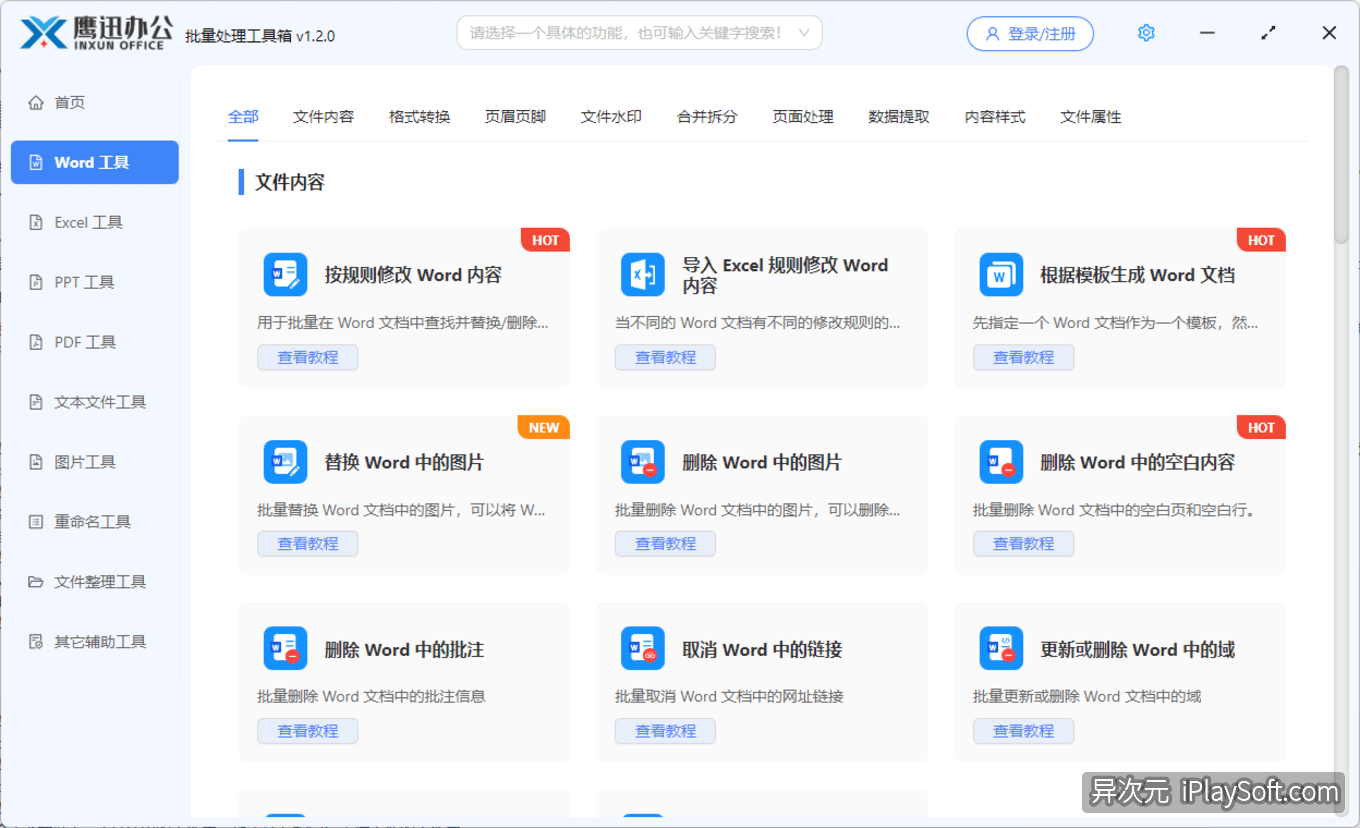The height and width of the screenshot is (828, 1360).
Task: Click the settings gear icon
Action: pos(1146,33)
